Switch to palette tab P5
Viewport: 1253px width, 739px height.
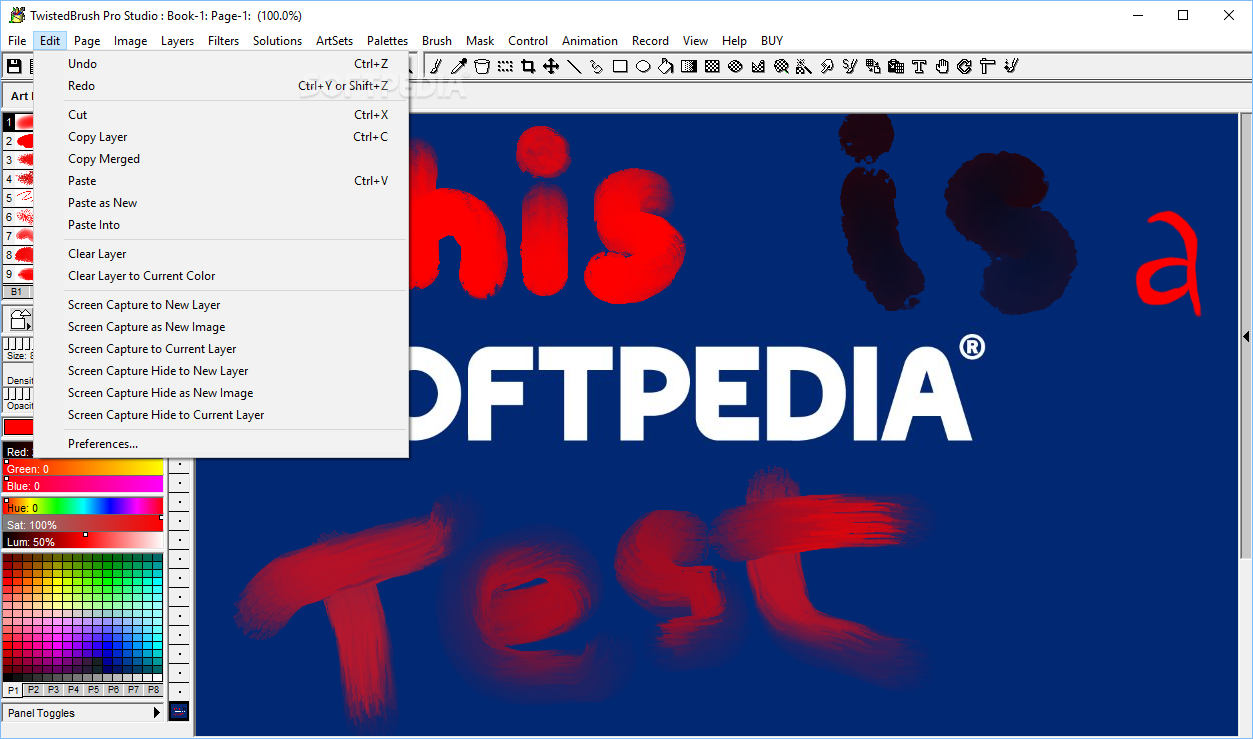click(93, 690)
